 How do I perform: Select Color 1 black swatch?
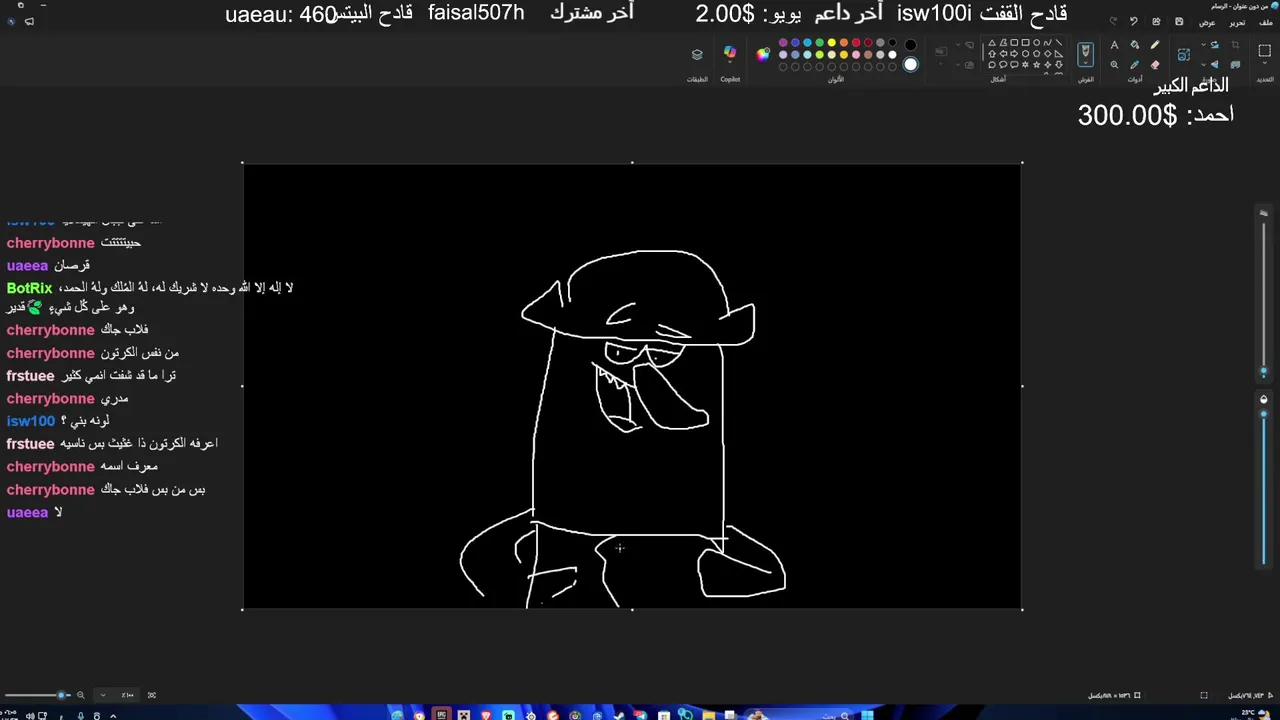click(x=910, y=45)
